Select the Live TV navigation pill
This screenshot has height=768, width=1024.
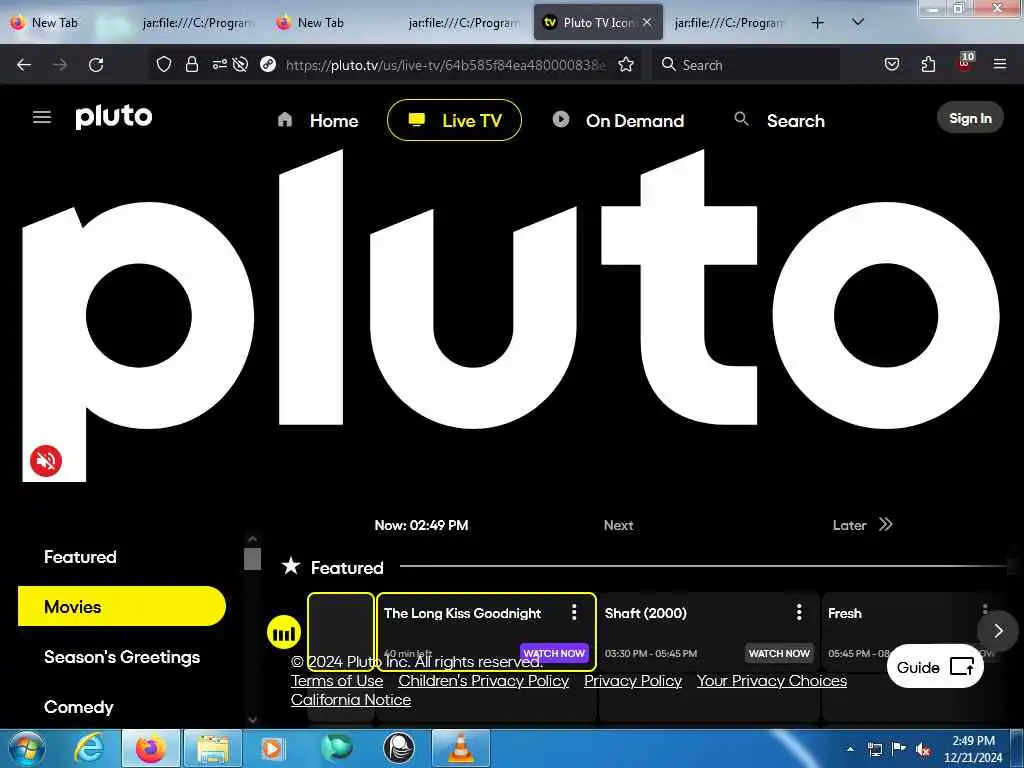455,120
